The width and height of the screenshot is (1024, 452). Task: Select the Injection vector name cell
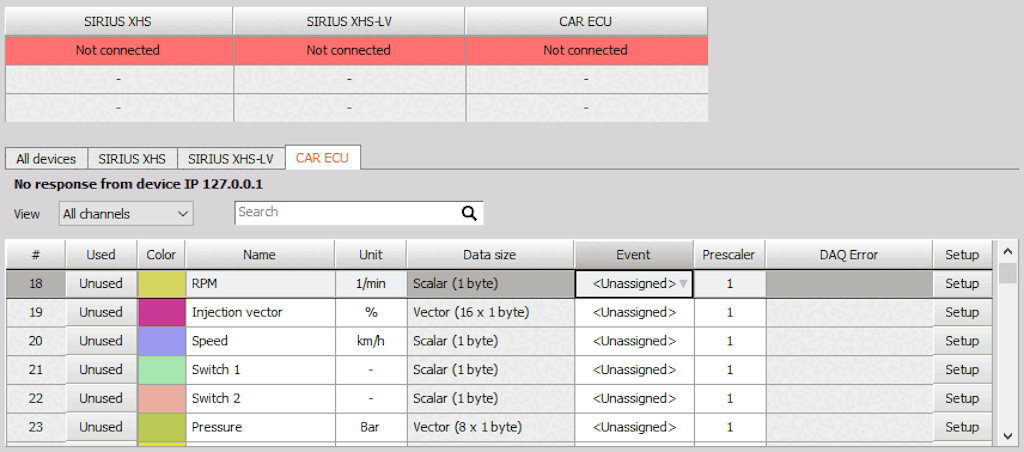point(261,312)
